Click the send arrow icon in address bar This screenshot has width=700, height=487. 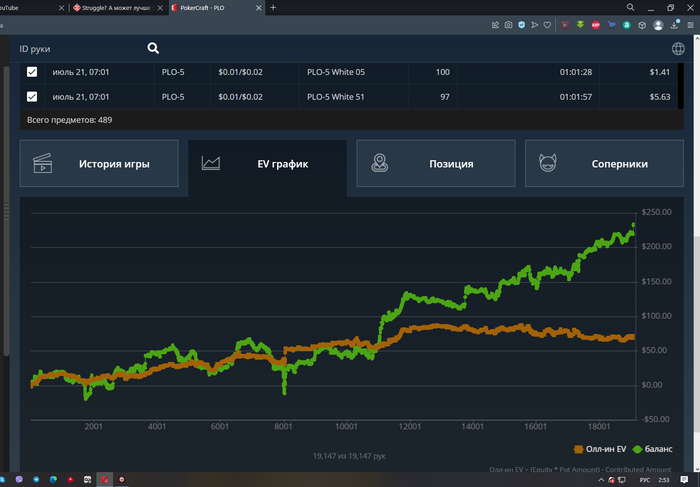tap(534, 25)
